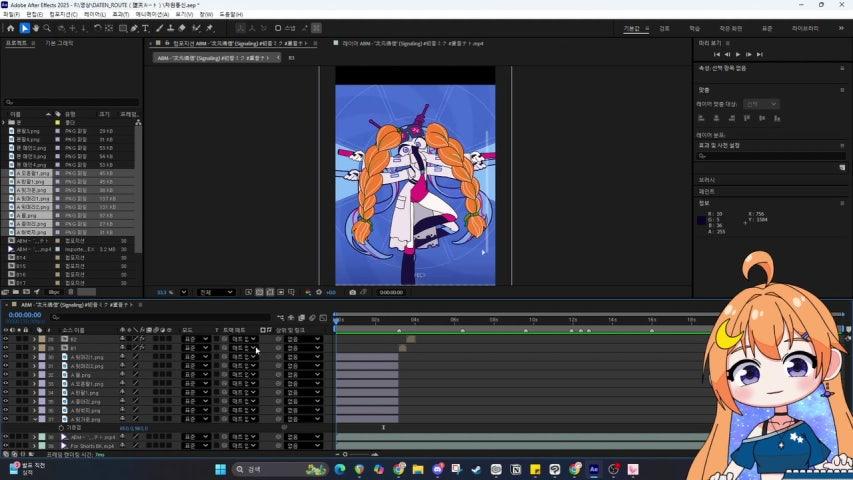The height and width of the screenshot is (480, 853).
Task: Select the Type (T) tool
Action: 146,28
